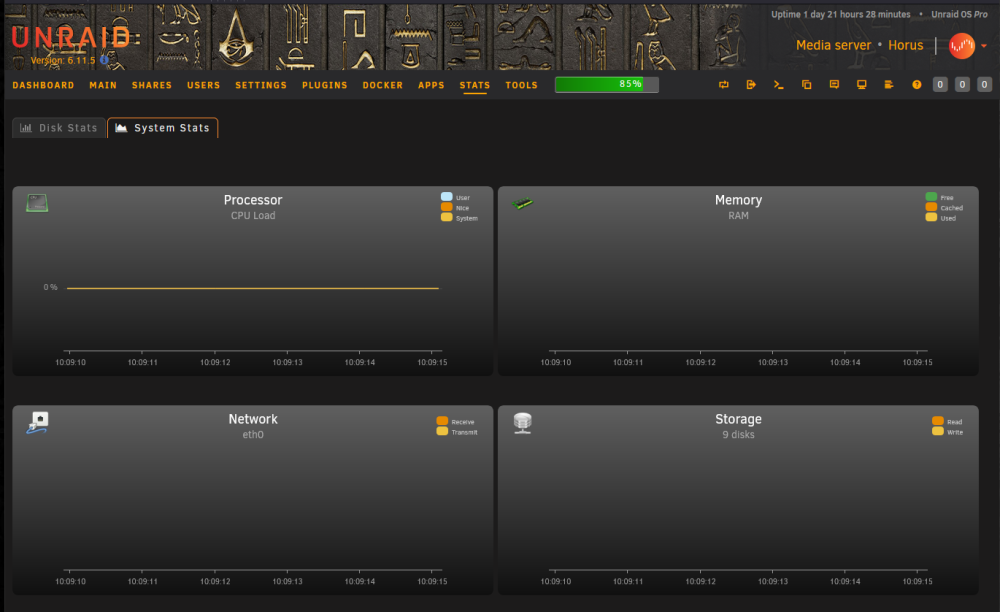Click the area chart icon on System Stats
The width and height of the screenshot is (1000, 612).
[121, 128]
